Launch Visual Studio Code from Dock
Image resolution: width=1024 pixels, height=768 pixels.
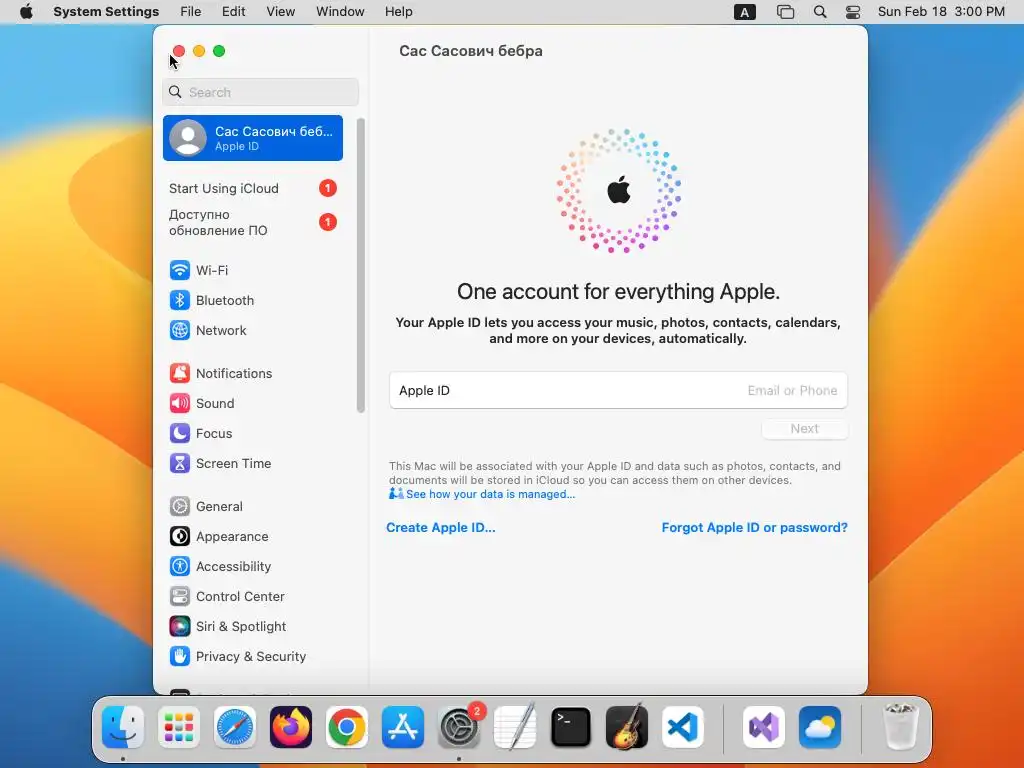pos(682,727)
